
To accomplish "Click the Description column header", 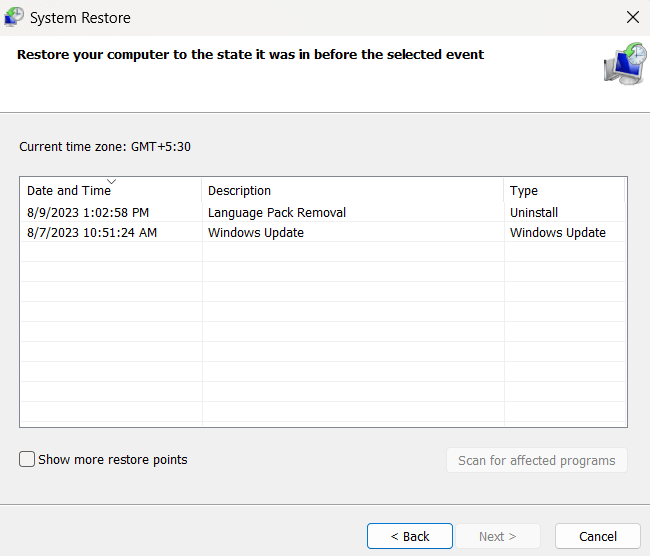I will click(353, 190).
